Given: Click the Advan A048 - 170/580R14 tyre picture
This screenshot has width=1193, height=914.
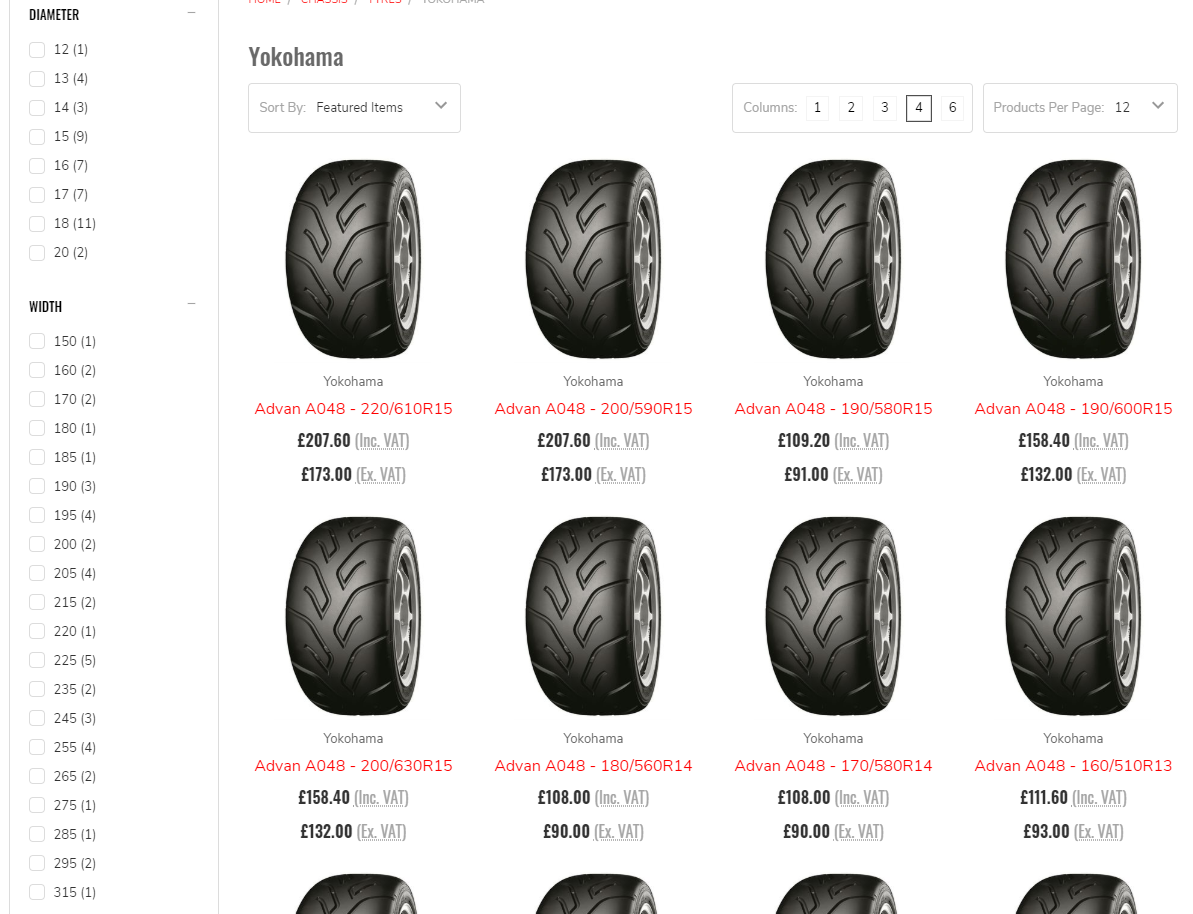Looking at the screenshot, I should coord(833,617).
